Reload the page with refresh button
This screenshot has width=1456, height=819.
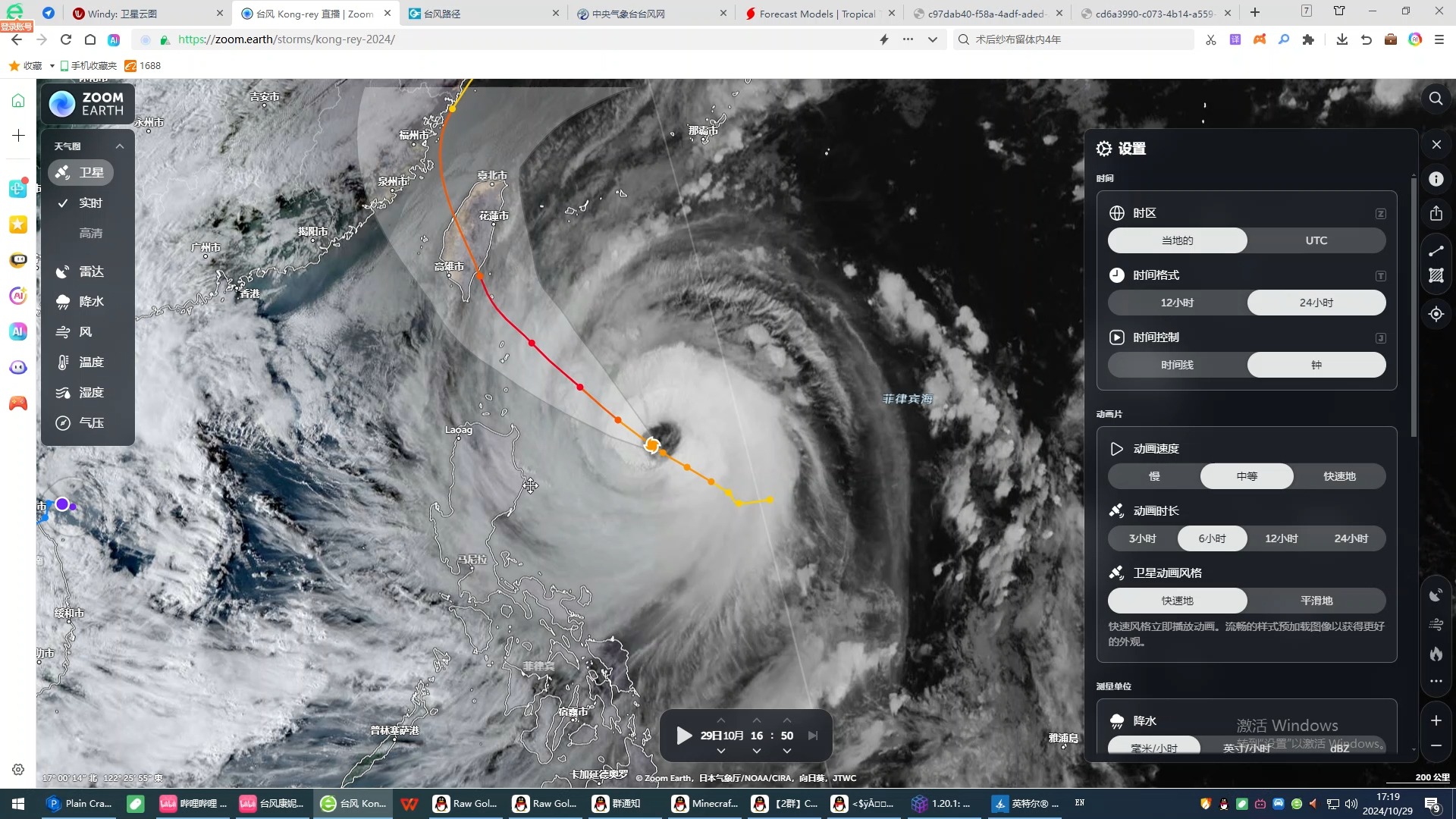click(66, 39)
